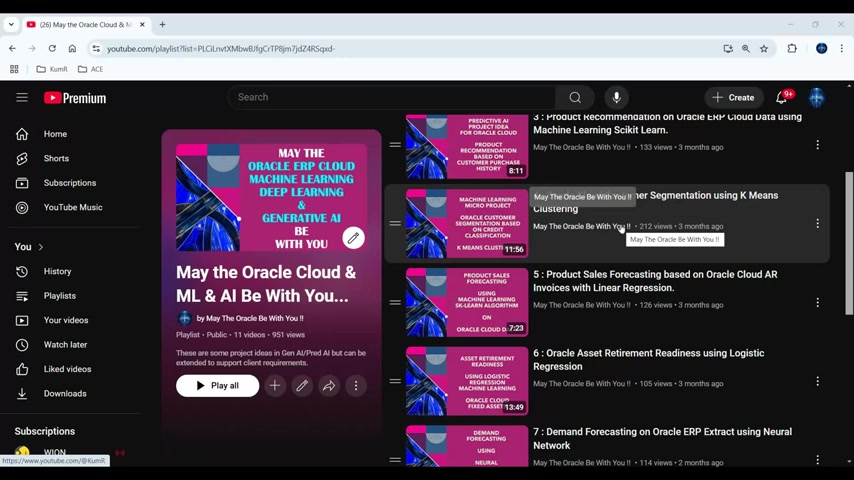Open Chrome zoom magnifier icon
854x480 pixels.
click(x=746, y=48)
